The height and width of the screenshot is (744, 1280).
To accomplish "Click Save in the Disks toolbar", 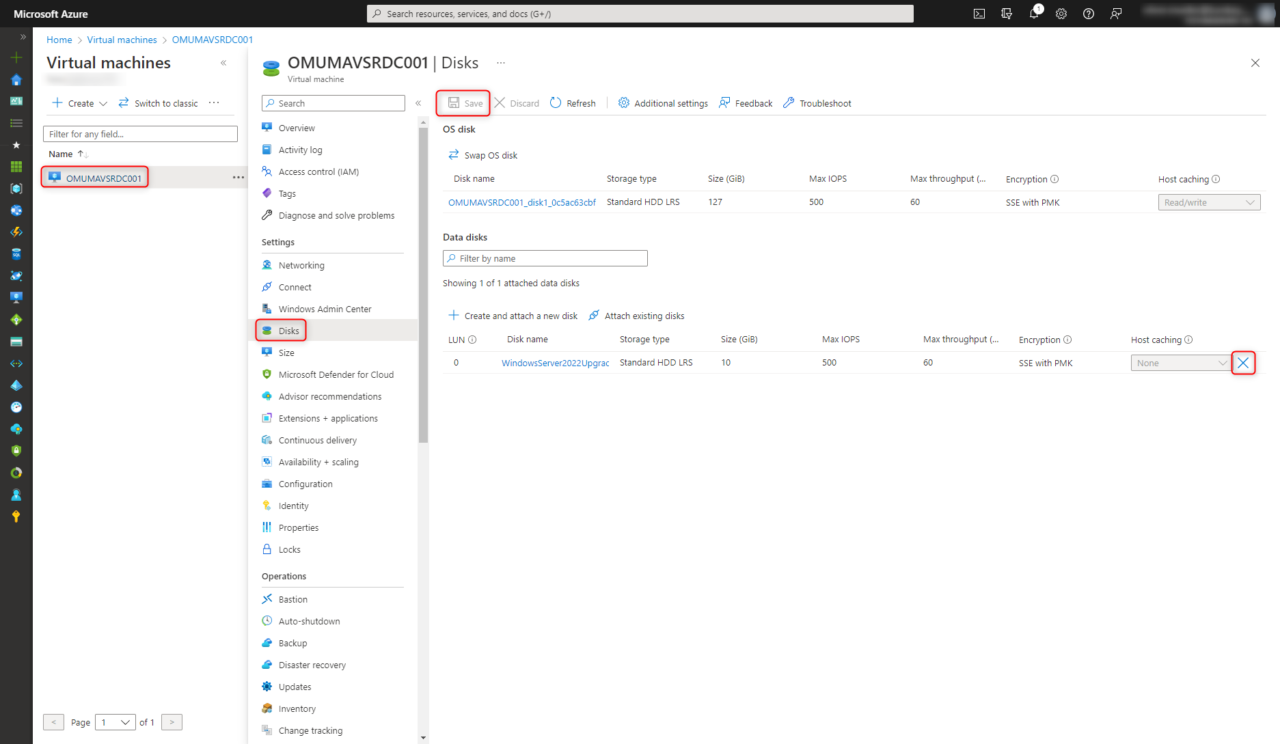I will [464, 103].
